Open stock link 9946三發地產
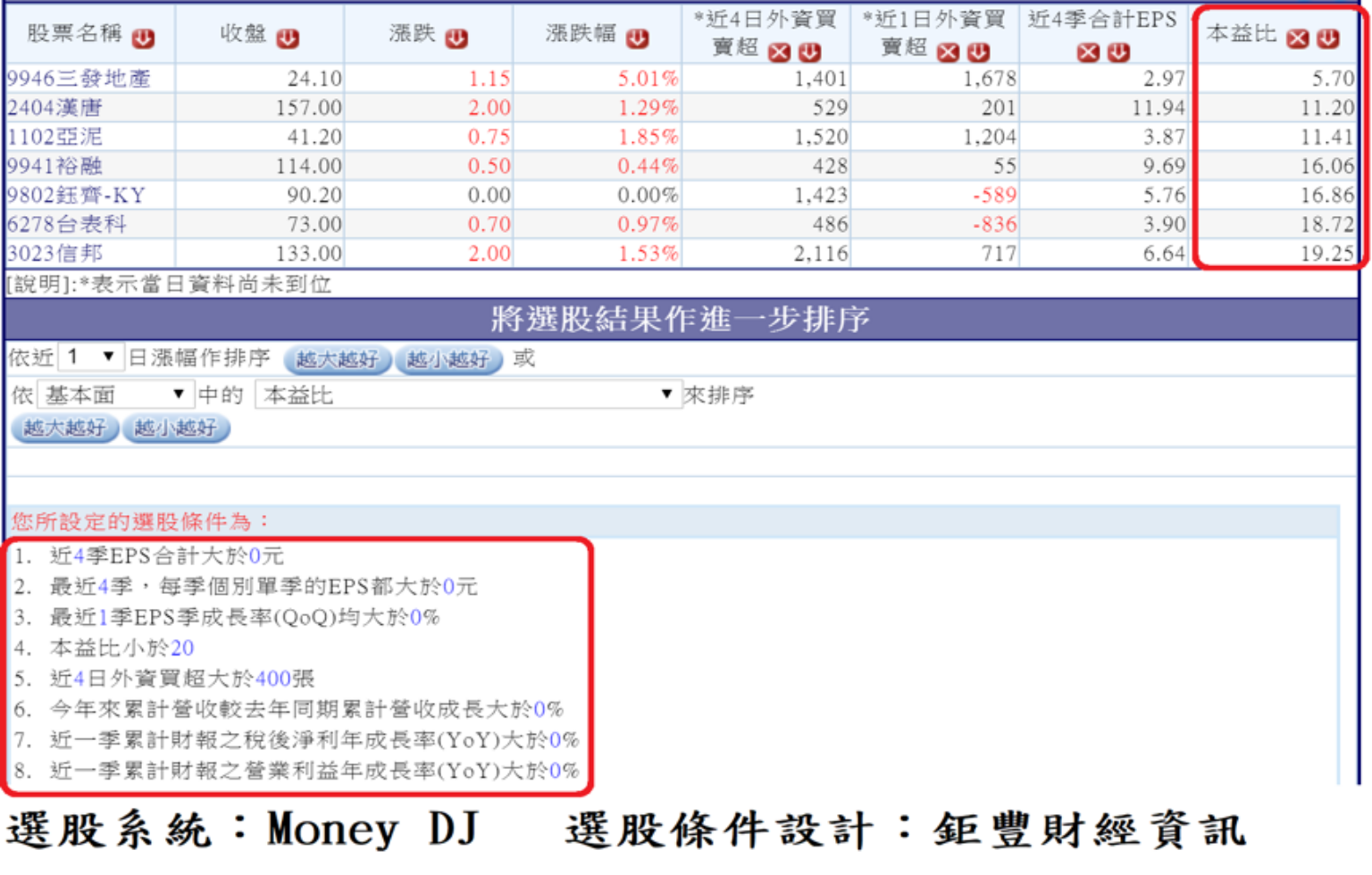The height and width of the screenshot is (875, 1372). click(x=79, y=79)
